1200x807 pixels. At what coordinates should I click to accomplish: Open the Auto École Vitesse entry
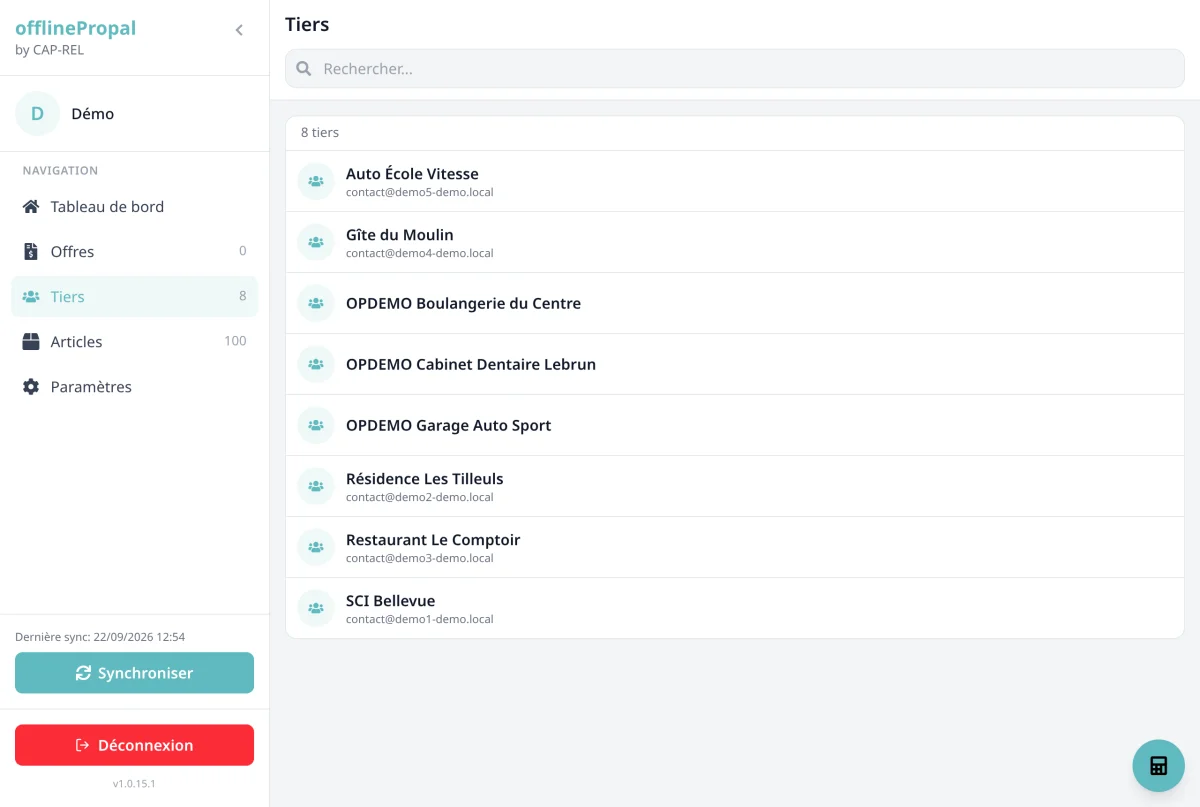(x=735, y=182)
